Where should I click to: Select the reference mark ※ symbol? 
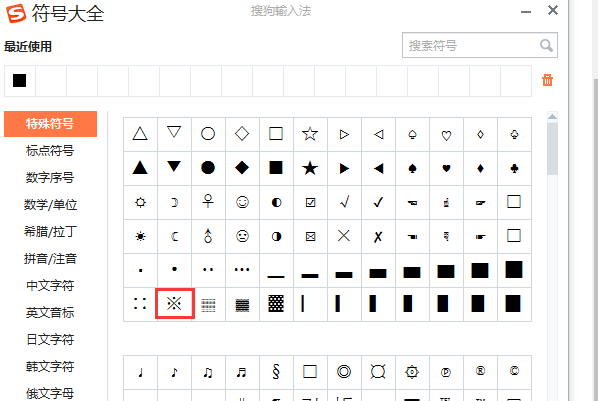point(174,304)
